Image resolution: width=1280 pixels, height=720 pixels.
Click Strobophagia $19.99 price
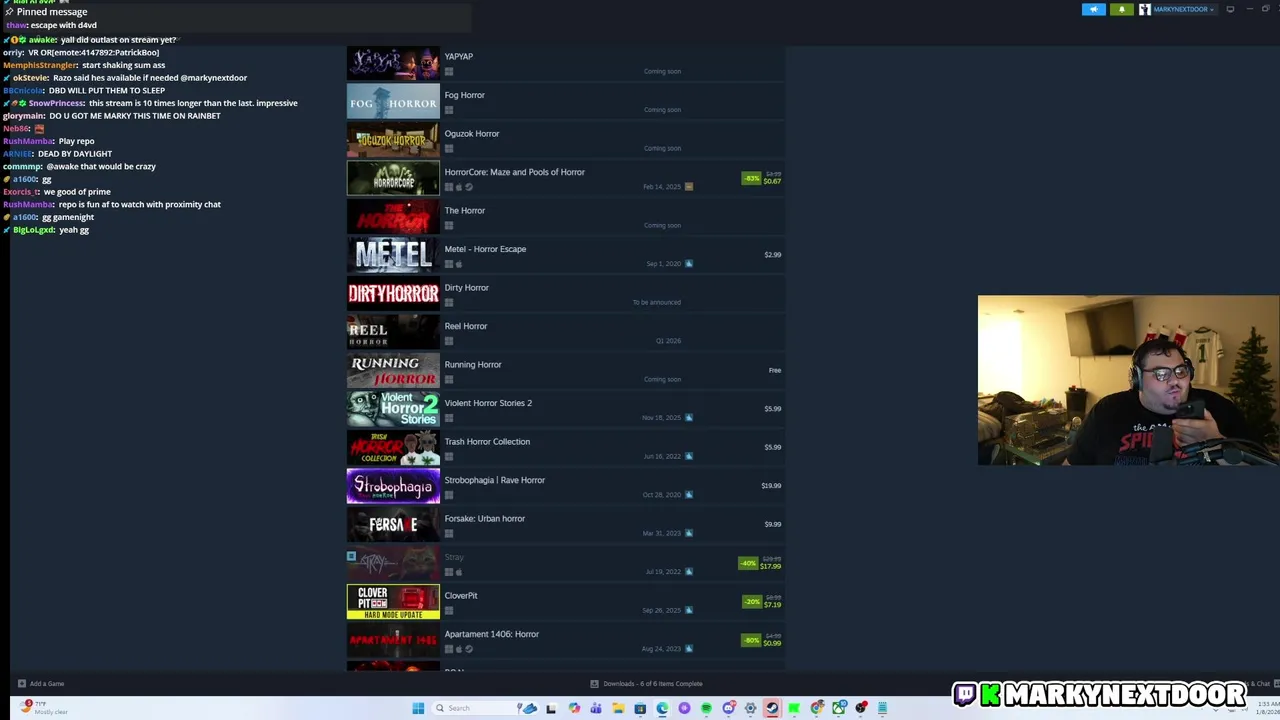[771, 486]
